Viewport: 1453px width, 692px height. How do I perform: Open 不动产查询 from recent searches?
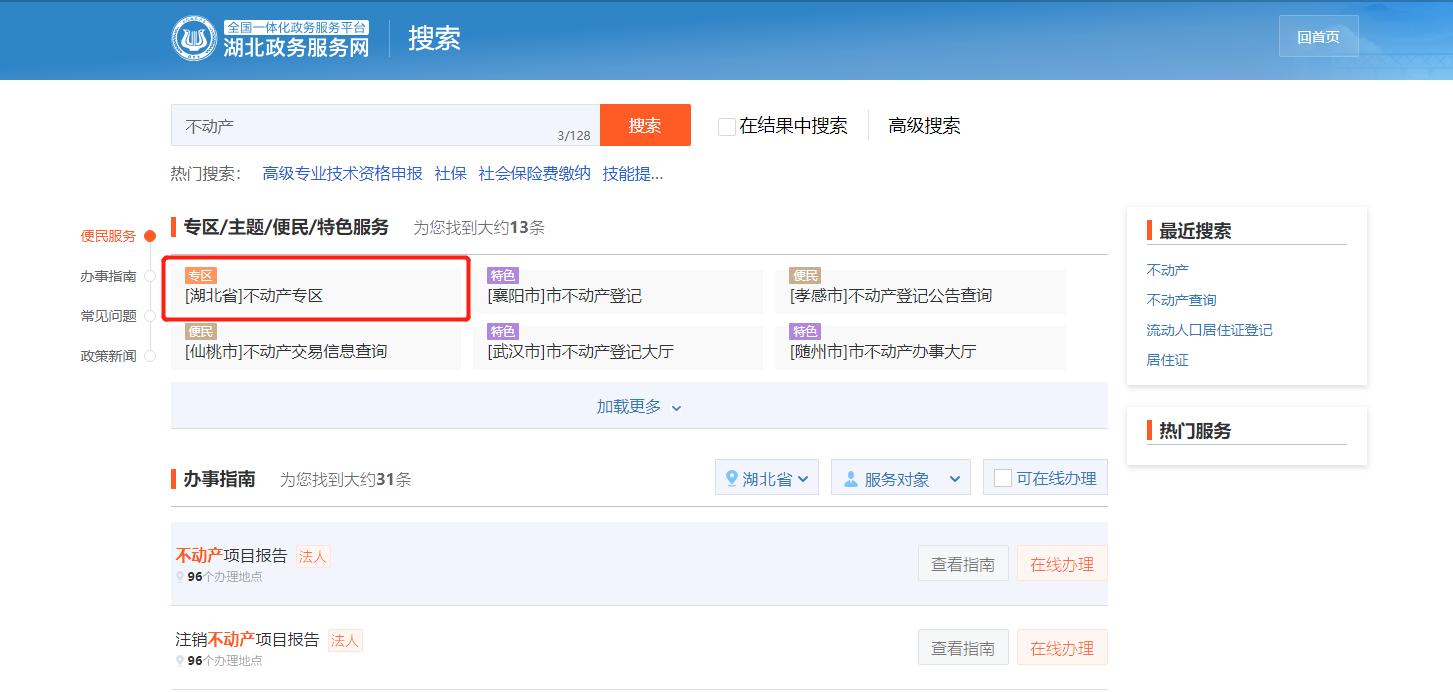(x=1181, y=299)
